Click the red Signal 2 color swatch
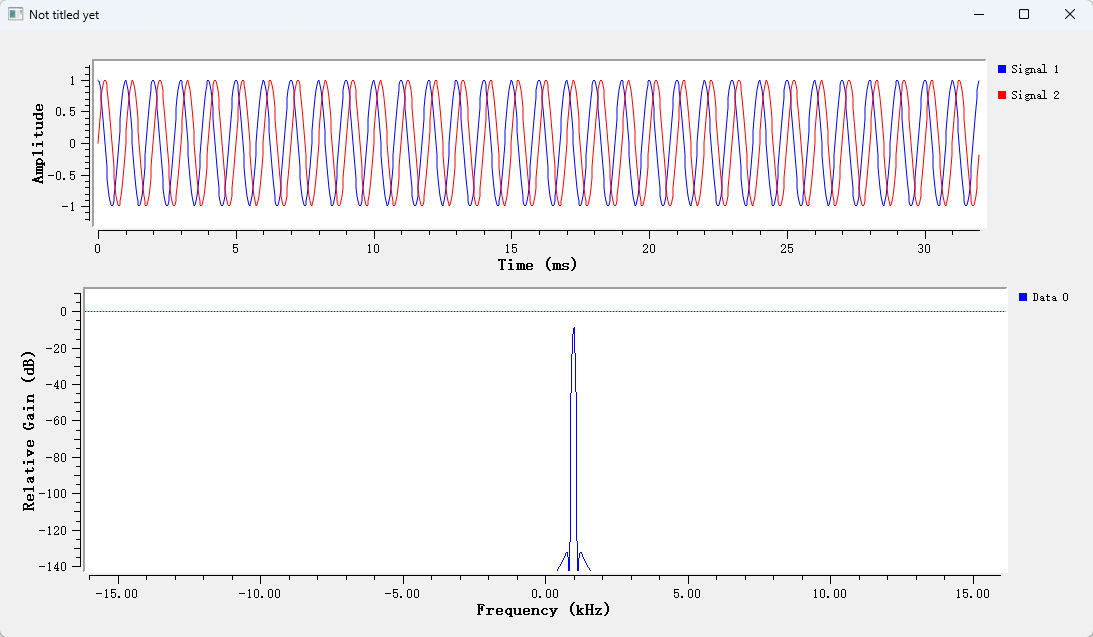This screenshot has width=1093, height=637. pyautogui.click(x=1002, y=95)
